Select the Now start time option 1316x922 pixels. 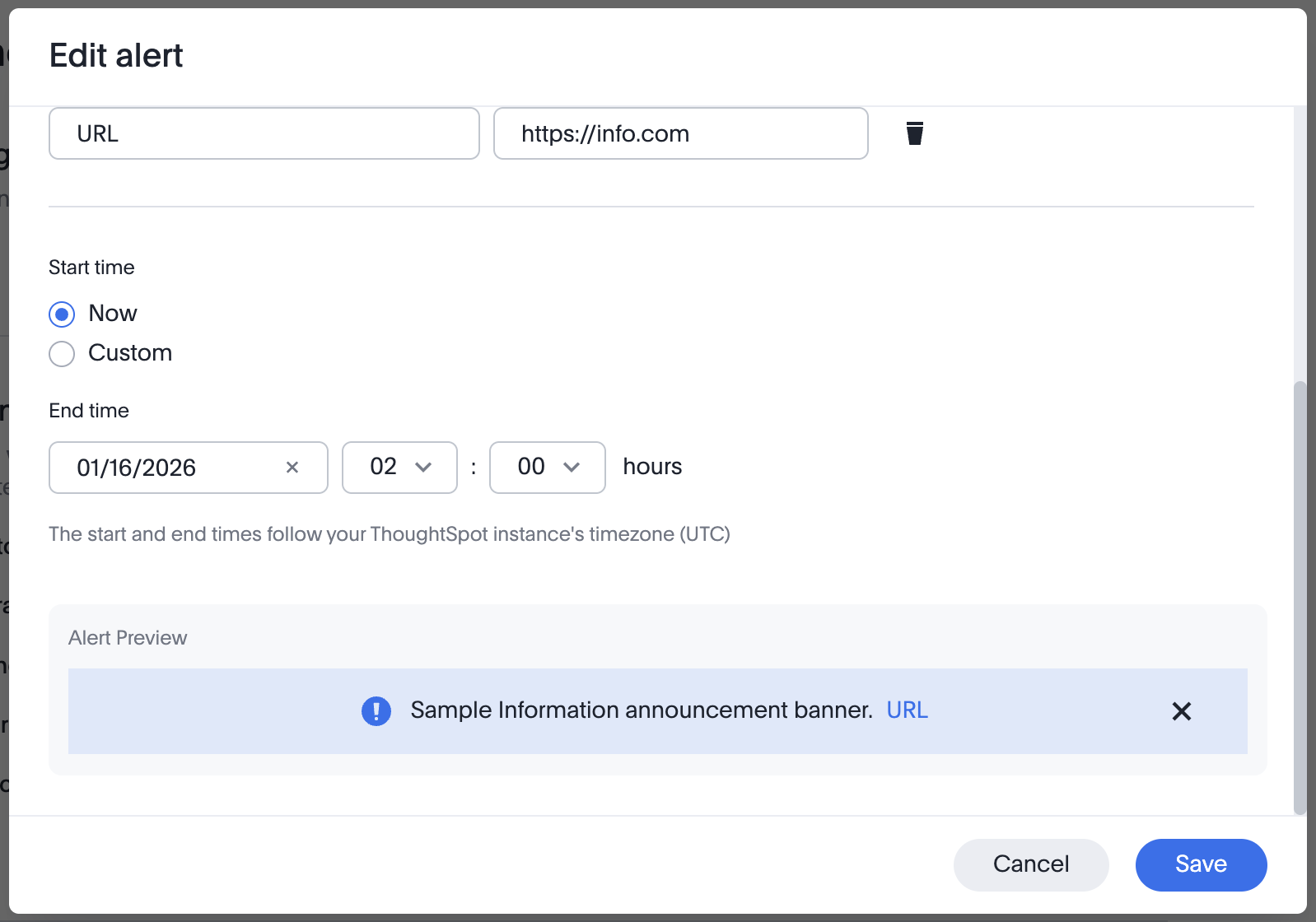click(x=62, y=314)
